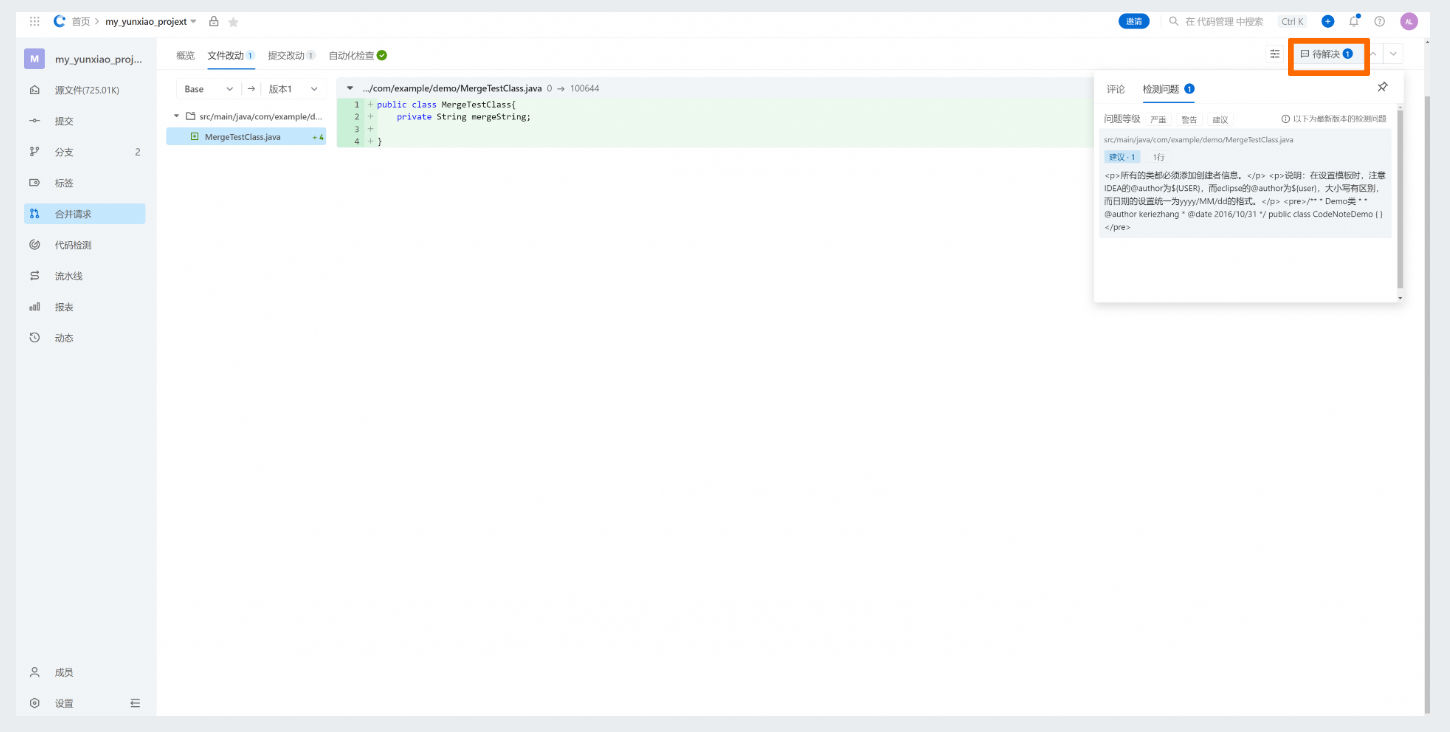Switch to the 提交改动 tab

click(x=292, y=55)
